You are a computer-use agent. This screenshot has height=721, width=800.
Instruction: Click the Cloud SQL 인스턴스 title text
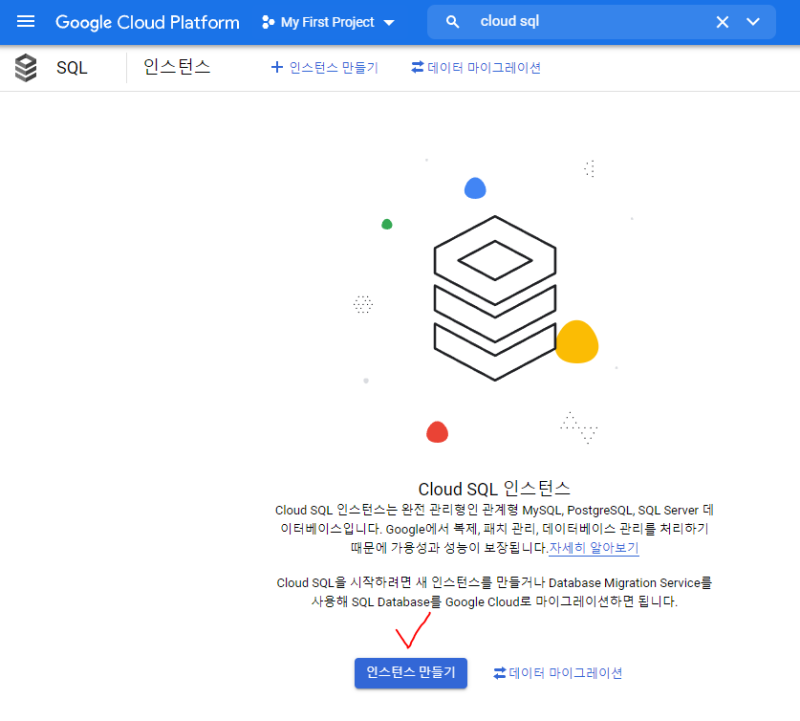[x=494, y=489]
